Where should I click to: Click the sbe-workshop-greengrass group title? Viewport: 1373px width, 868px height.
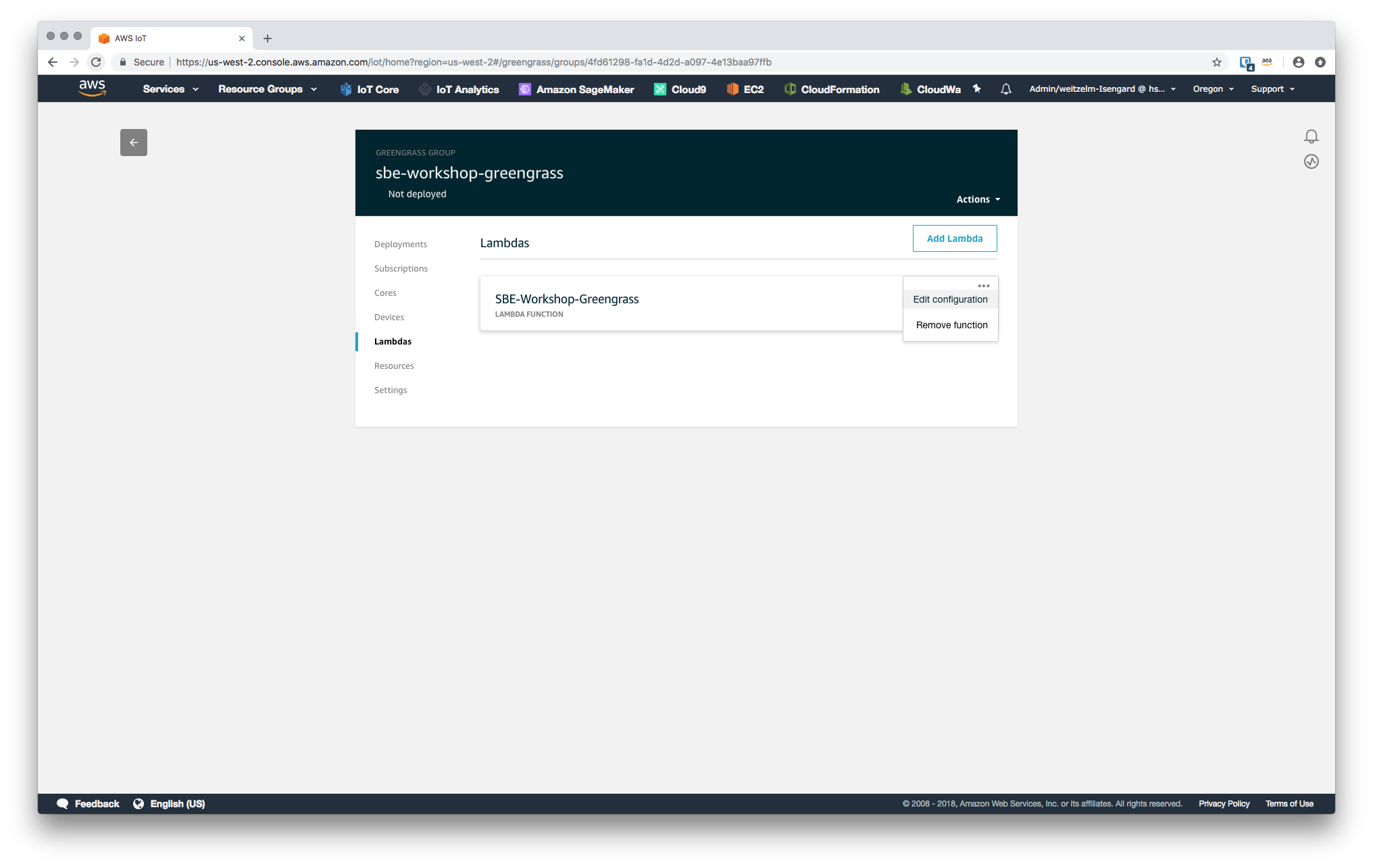point(469,173)
